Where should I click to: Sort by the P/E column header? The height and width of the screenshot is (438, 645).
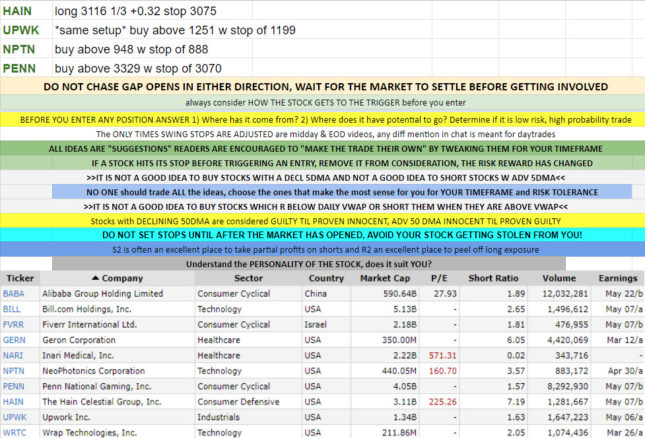point(439,278)
